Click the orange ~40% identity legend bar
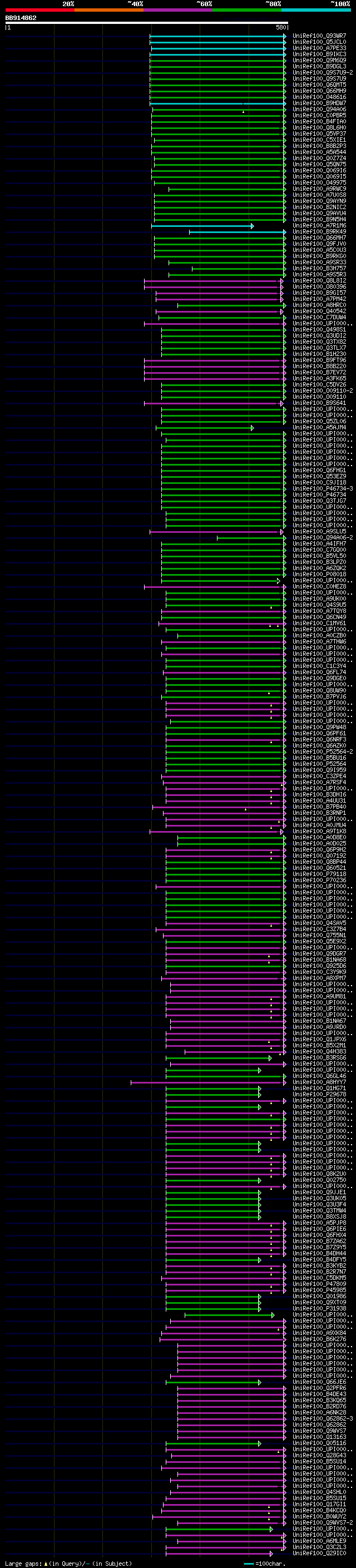Screen dimensions: 356x1568 (x=109, y=10)
